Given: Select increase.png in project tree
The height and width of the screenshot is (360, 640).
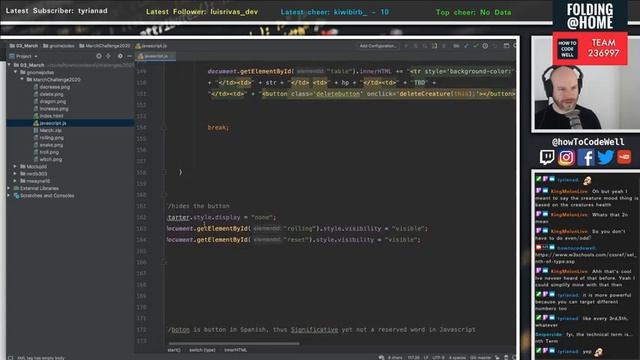Looking at the screenshot, I should tap(54, 109).
